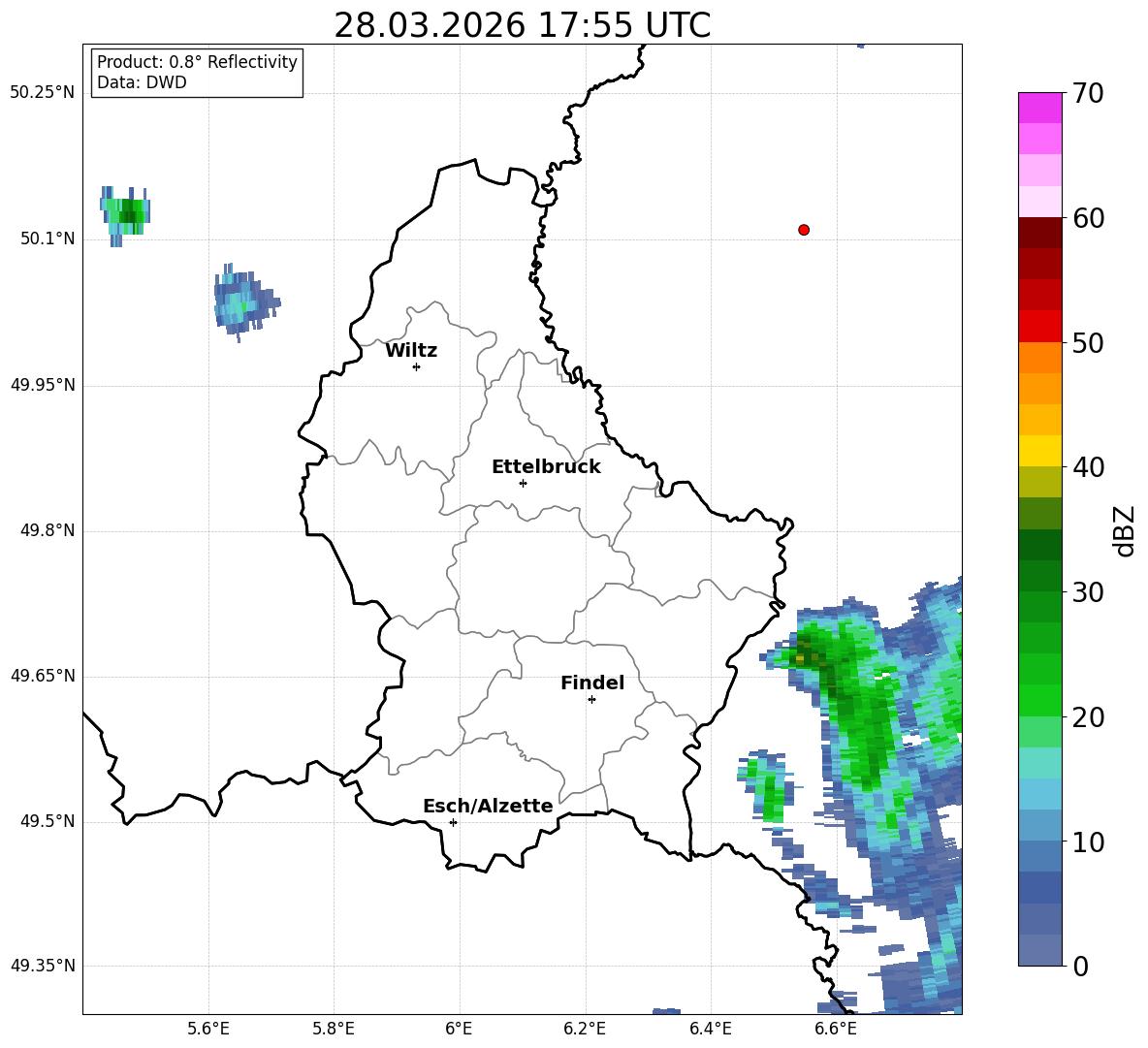Select the Wiltz station label
1148x1048 pixels.
click(411, 351)
